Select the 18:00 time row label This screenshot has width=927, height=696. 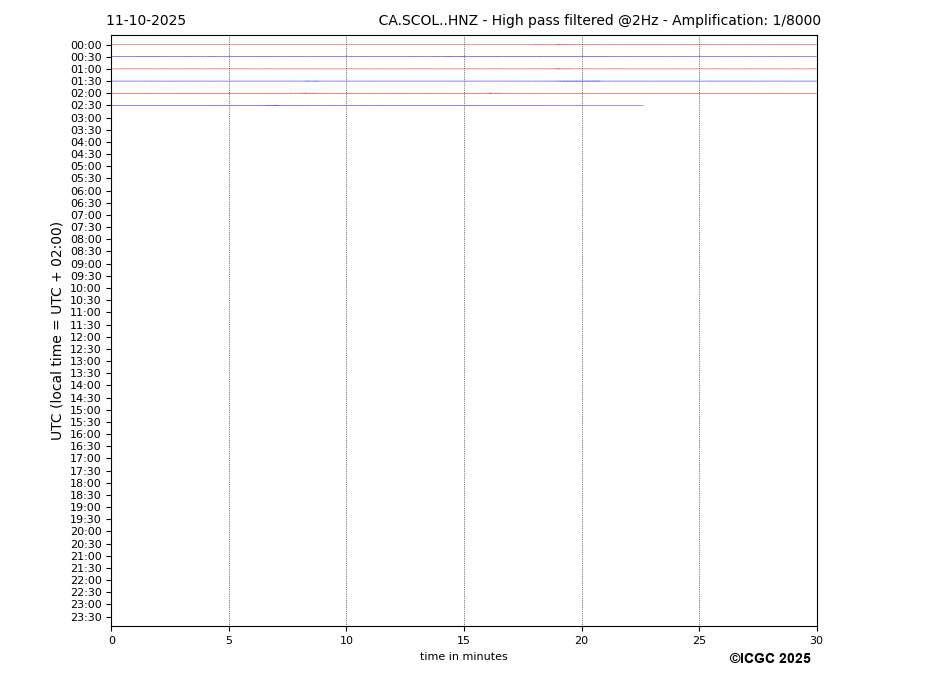click(x=86, y=483)
